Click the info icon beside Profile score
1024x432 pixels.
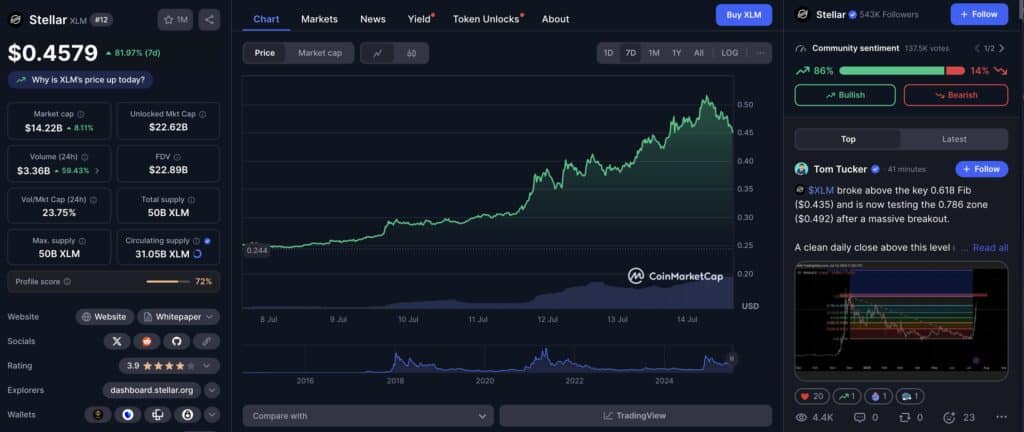coord(67,282)
